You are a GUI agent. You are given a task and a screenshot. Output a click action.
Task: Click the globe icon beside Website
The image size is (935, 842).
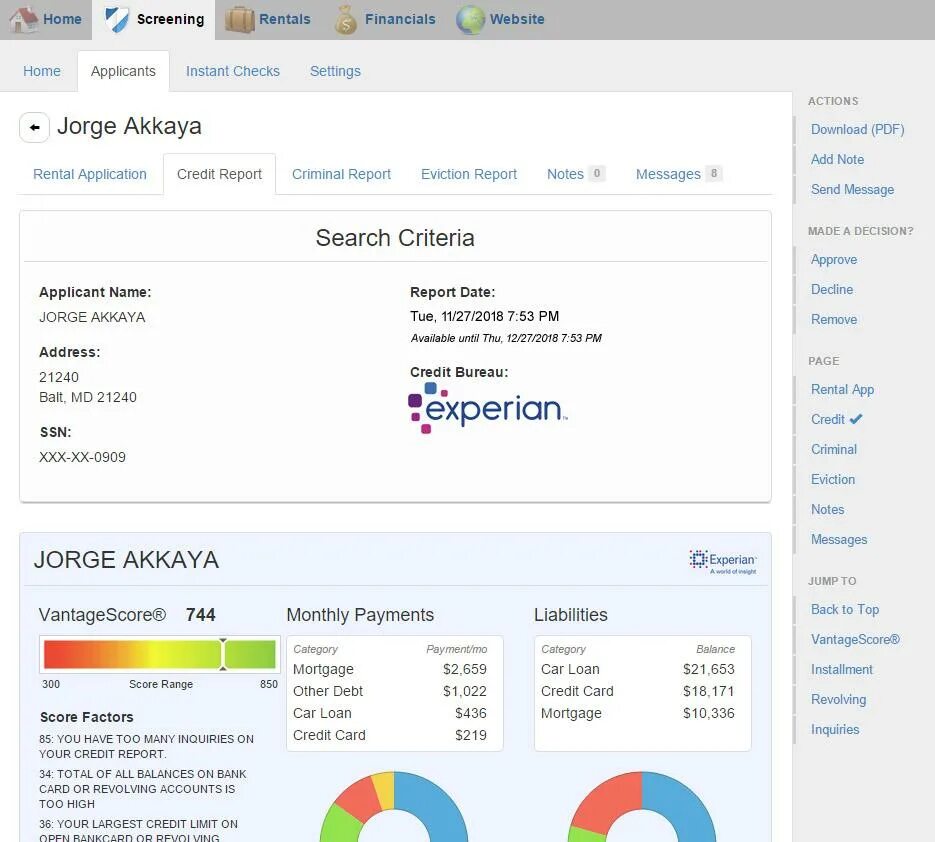[x=470, y=19]
